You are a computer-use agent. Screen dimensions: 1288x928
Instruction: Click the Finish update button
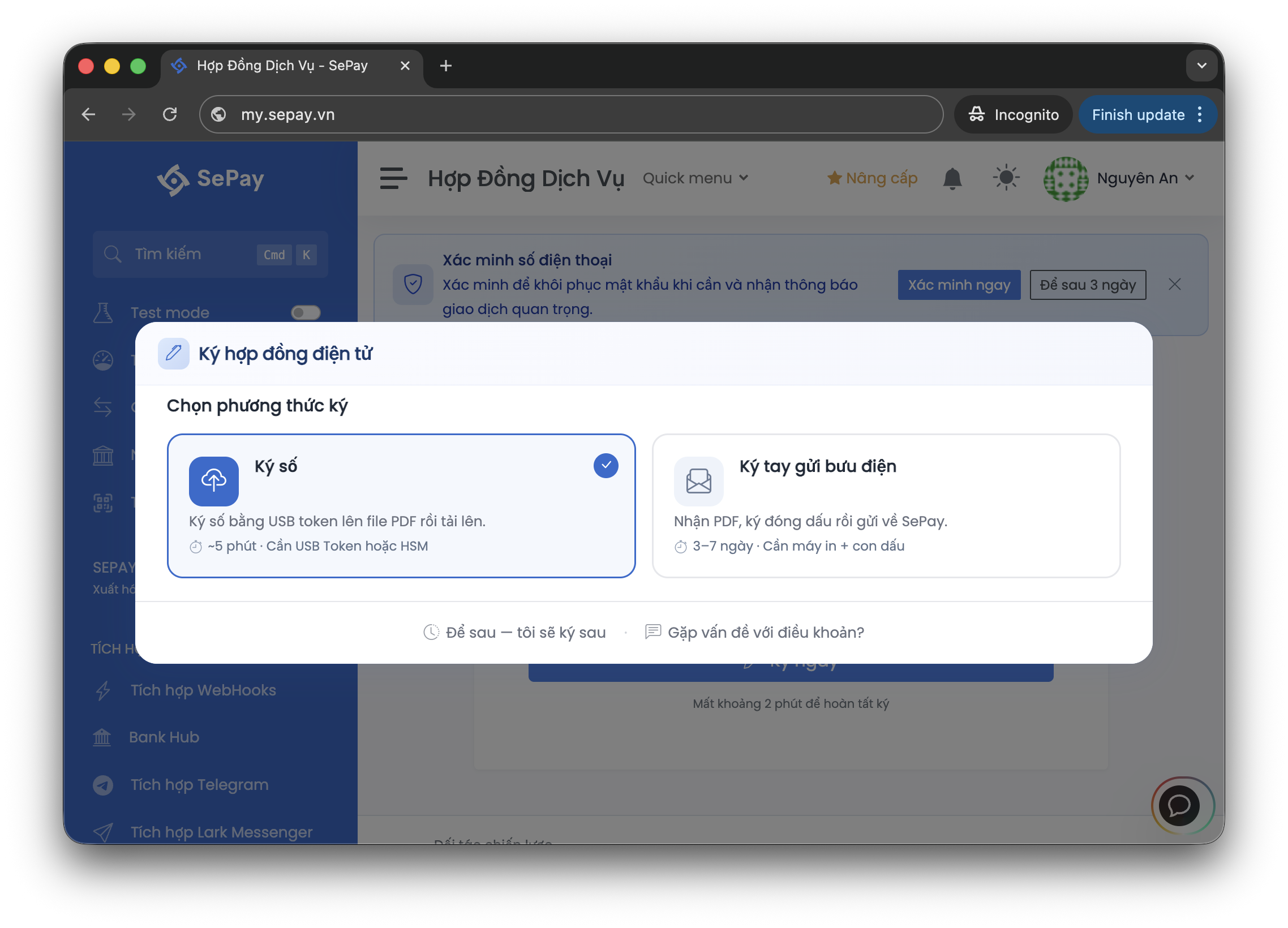pos(1138,115)
